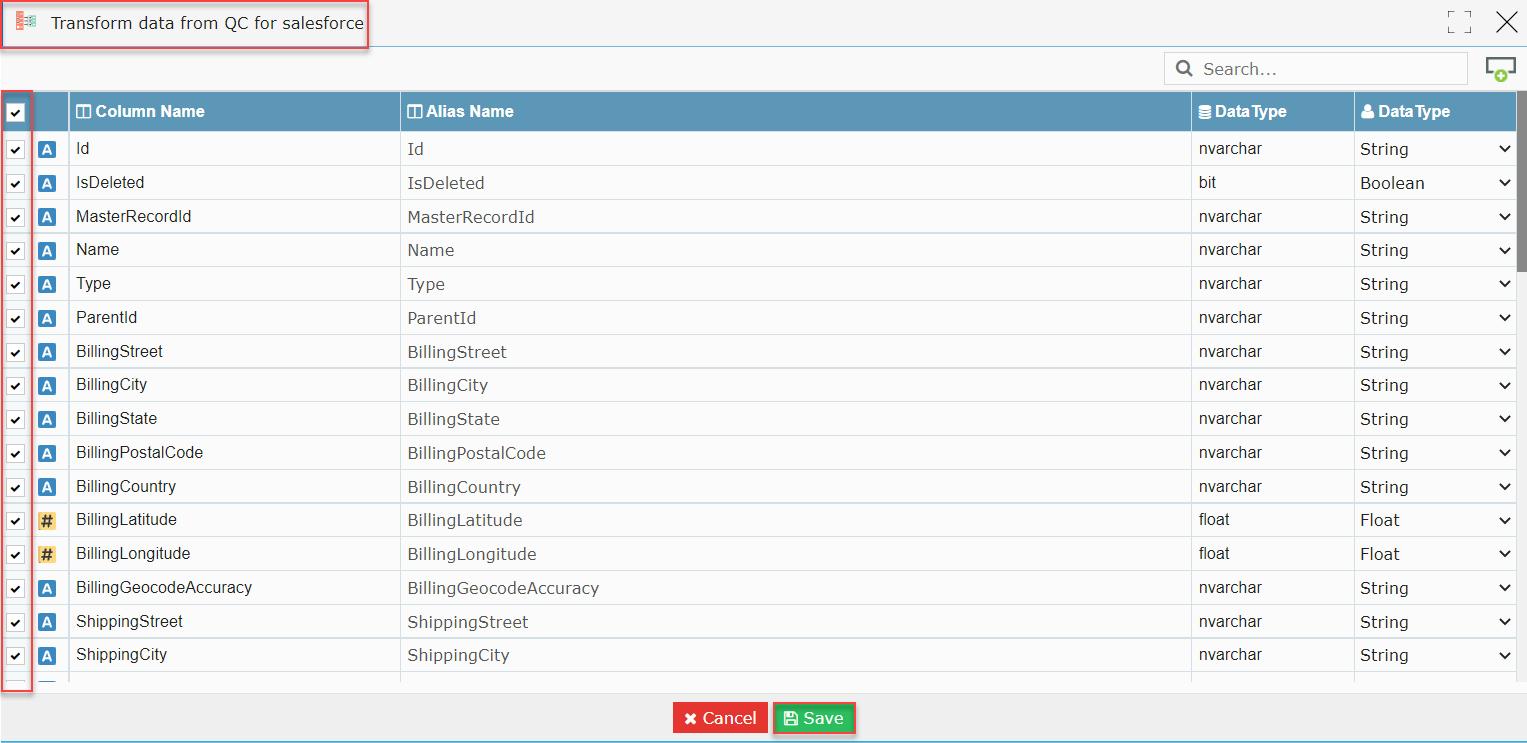Screen dimensions: 1527x743
Task: Click the bit data type cell
Action: pyautogui.click(x=1272, y=183)
